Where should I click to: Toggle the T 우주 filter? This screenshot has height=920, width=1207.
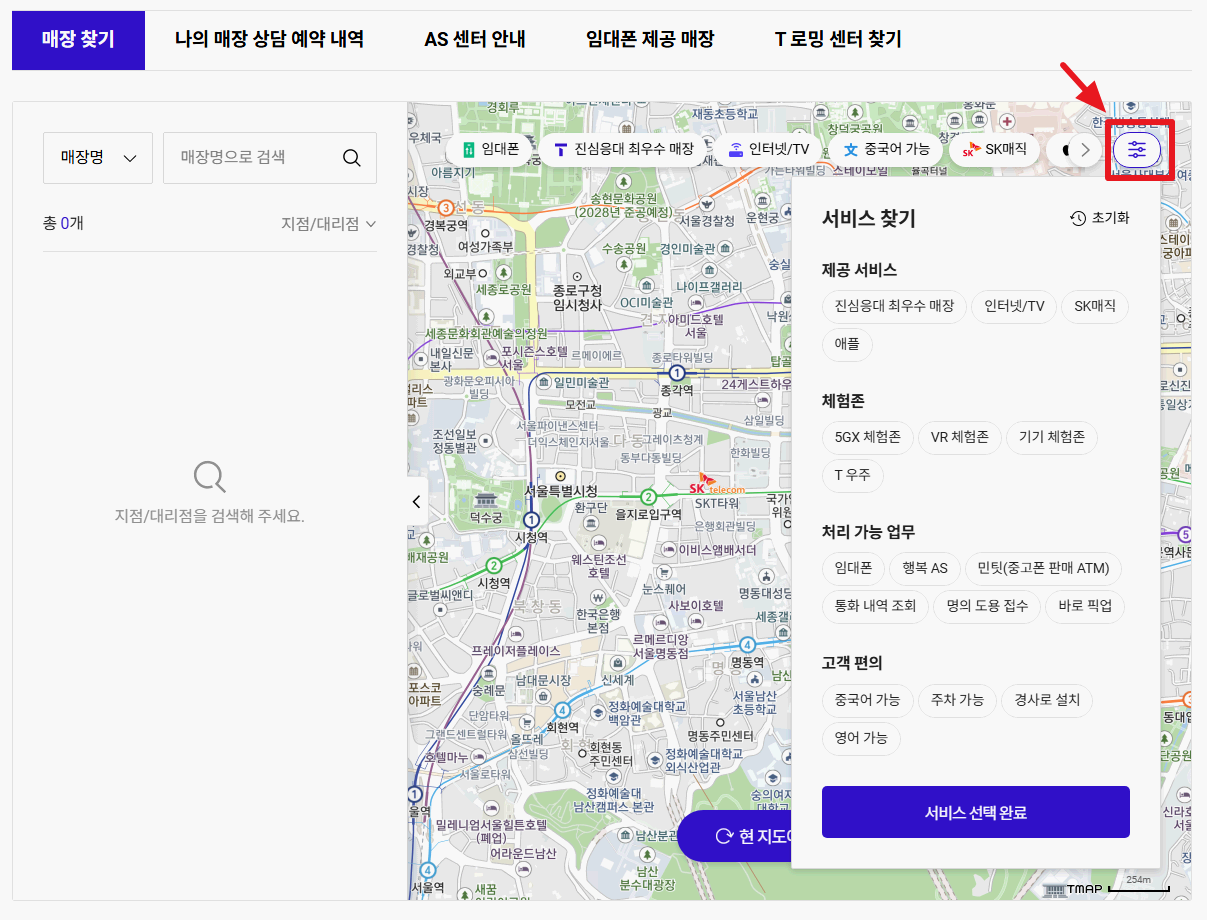click(x=852, y=476)
